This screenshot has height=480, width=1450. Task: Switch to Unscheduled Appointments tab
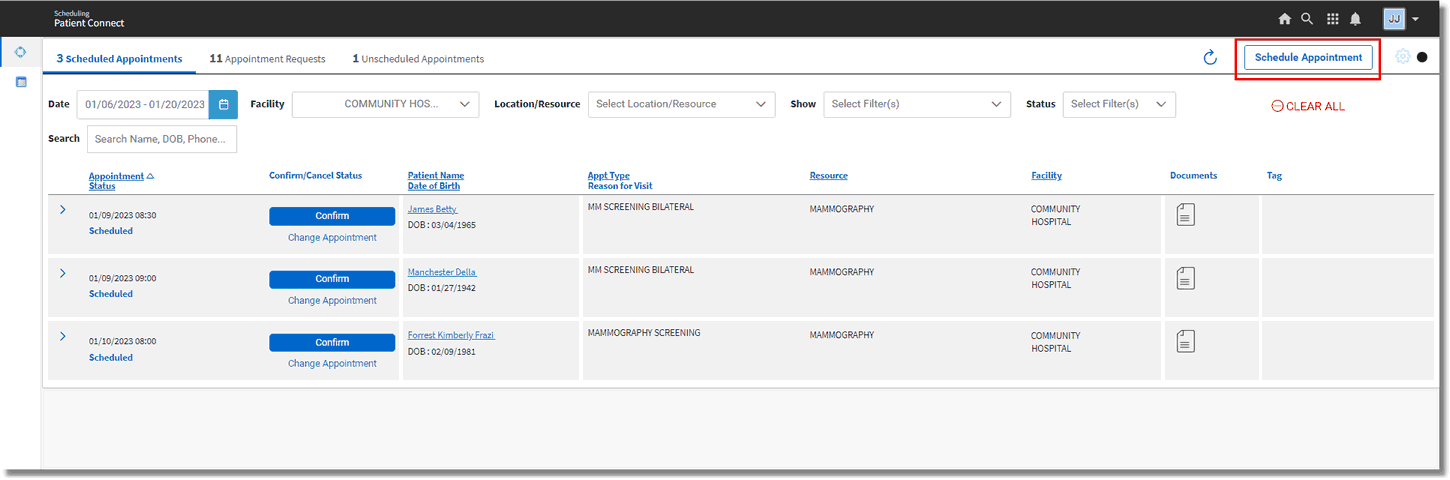[418, 59]
